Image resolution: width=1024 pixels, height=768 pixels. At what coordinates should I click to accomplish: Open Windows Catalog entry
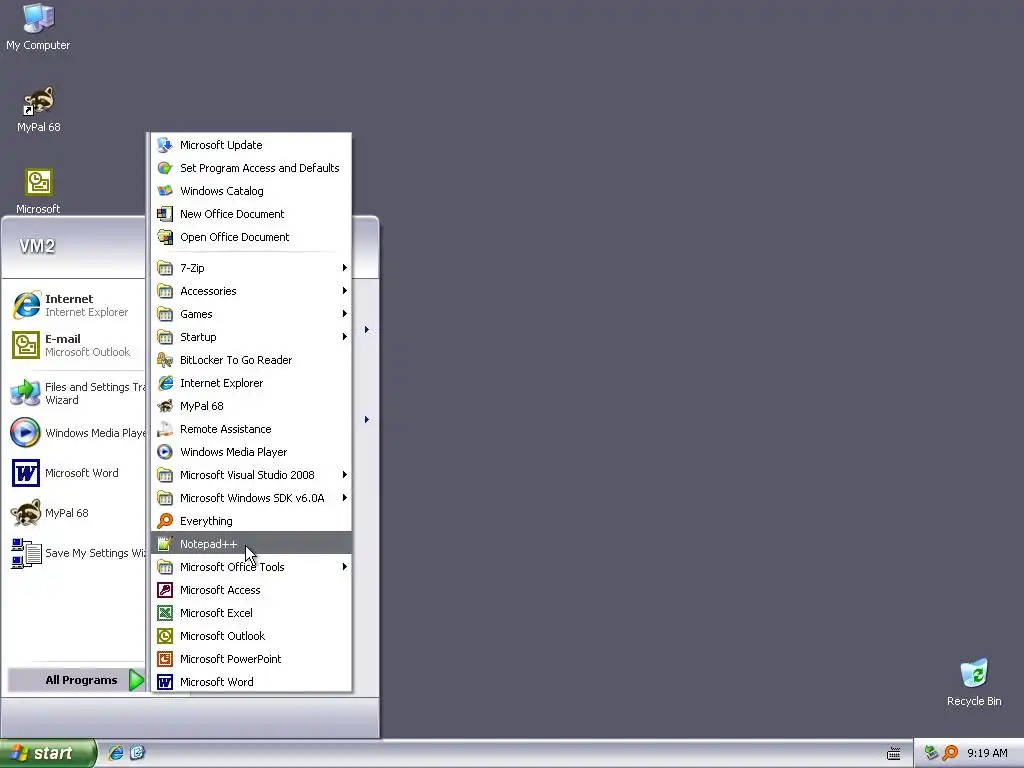251,191
